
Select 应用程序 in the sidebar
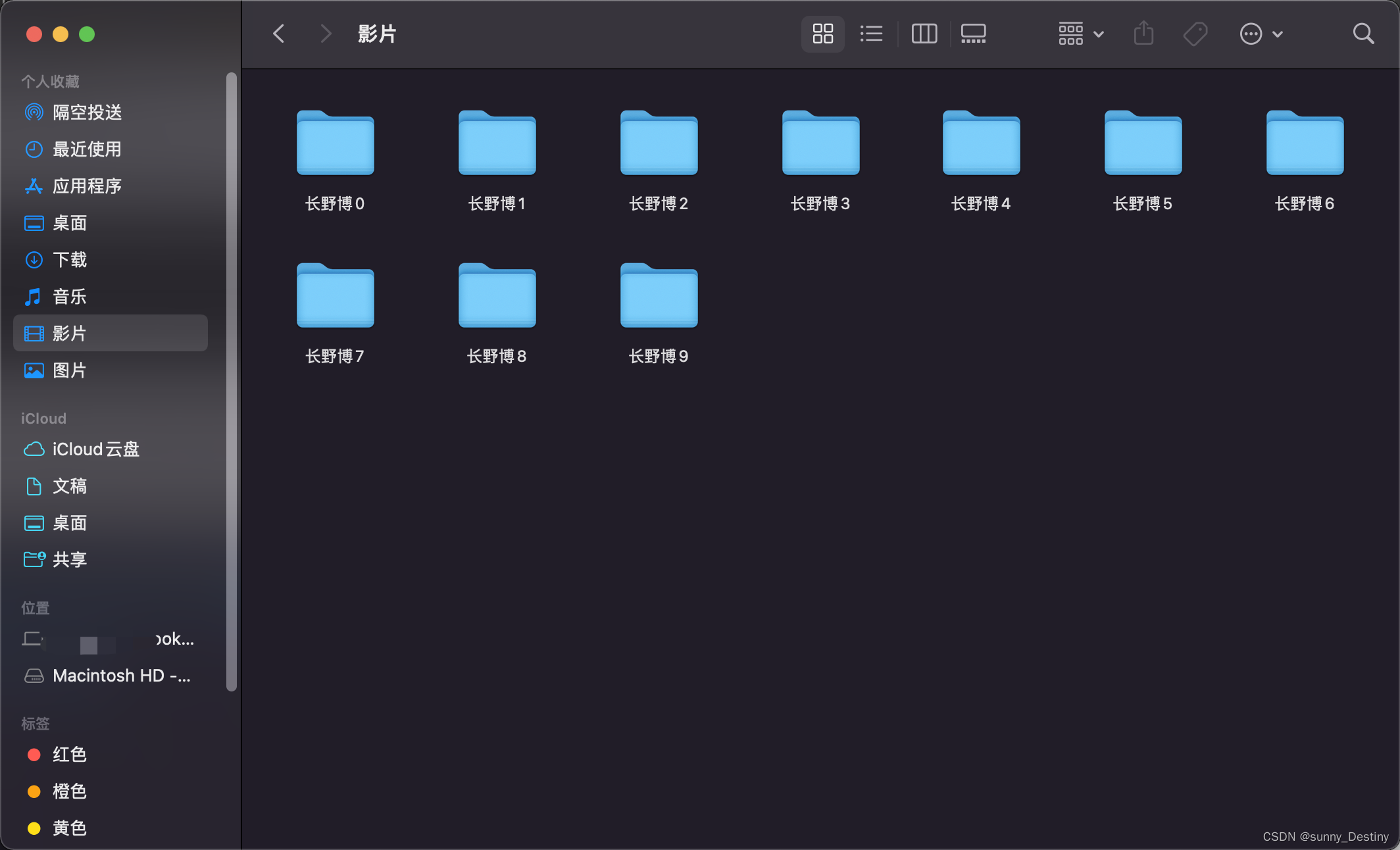click(87, 186)
